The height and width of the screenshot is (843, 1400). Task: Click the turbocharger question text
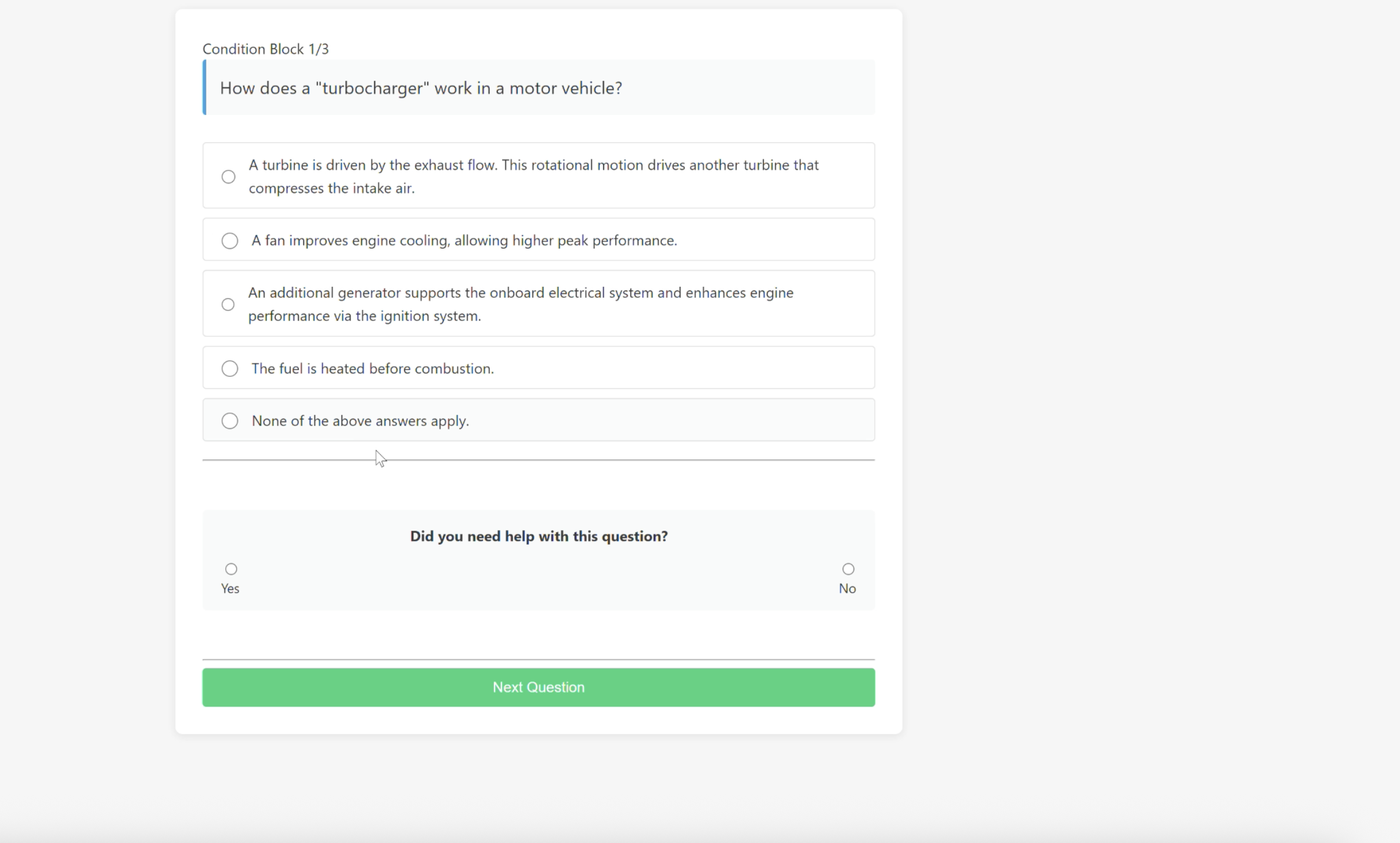pos(421,88)
